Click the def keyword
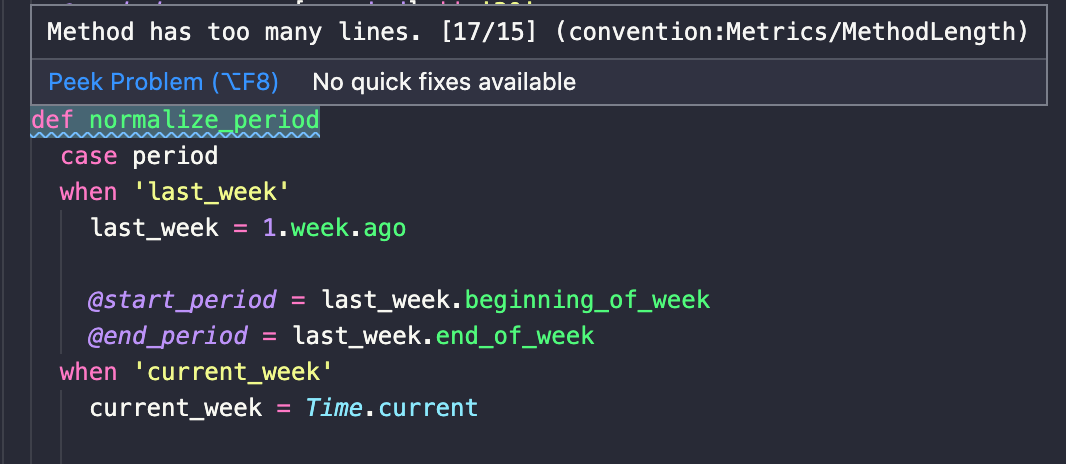Screen dimensions: 1066x464 pos(53,121)
